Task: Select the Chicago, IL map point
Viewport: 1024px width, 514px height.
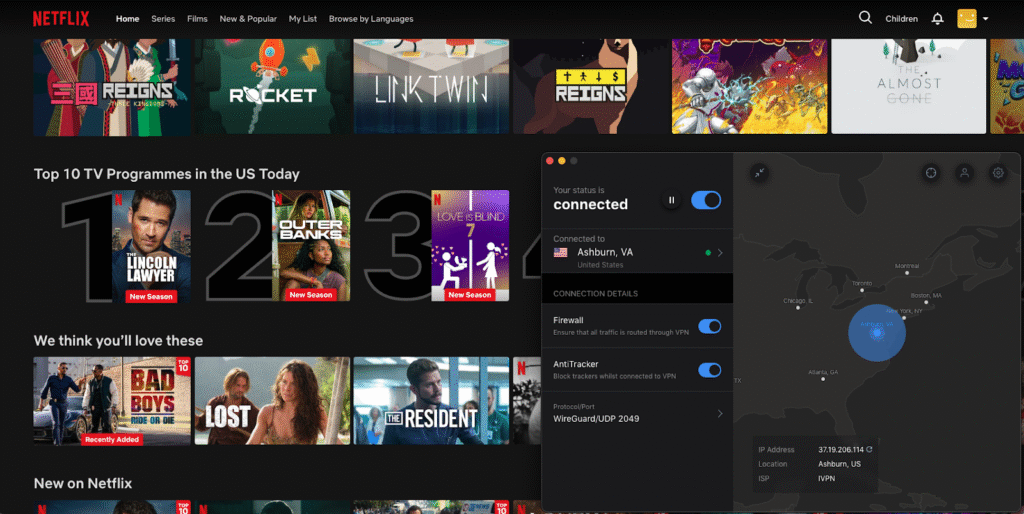Action: tap(798, 307)
